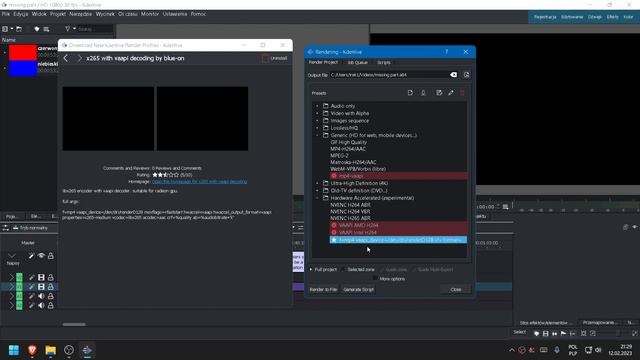Viewport: 640px width, 360px height.
Task: Expand the Images sequence preset folder
Action: 317,120
